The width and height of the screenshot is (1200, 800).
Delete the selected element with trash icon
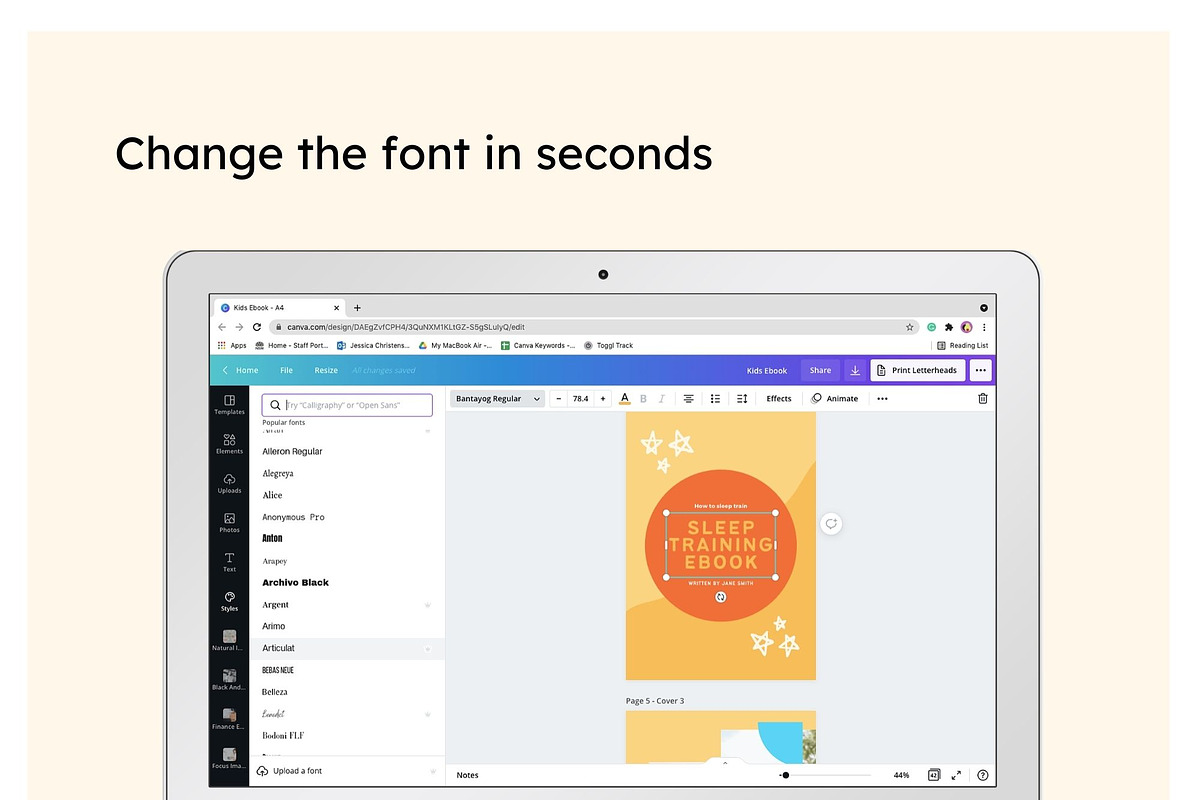click(x=983, y=398)
